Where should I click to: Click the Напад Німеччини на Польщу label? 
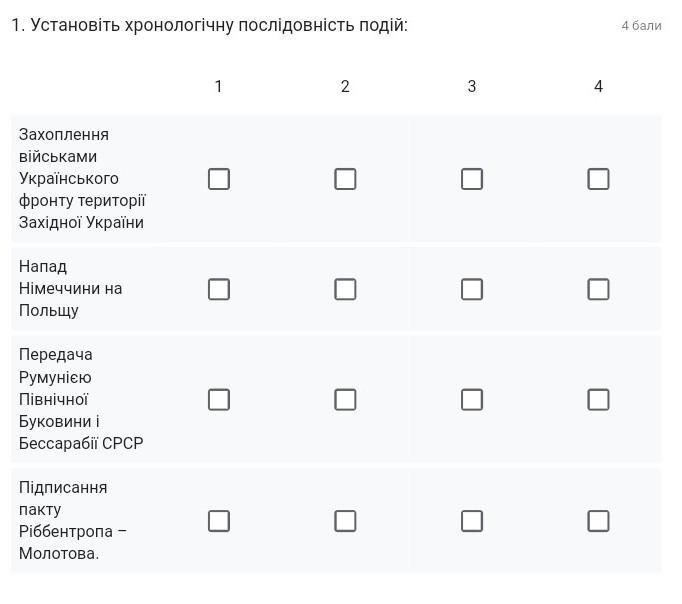[70, 288]
